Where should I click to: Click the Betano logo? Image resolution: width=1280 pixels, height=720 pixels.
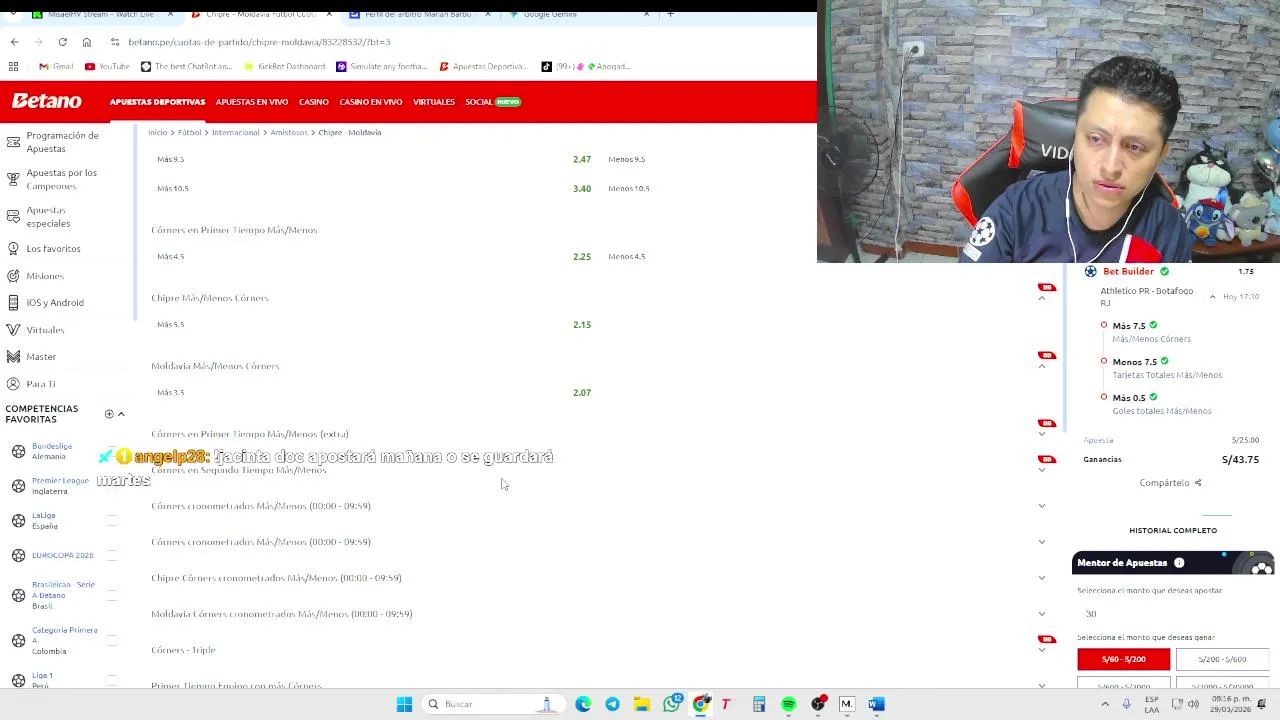click(x=46, y=101)
